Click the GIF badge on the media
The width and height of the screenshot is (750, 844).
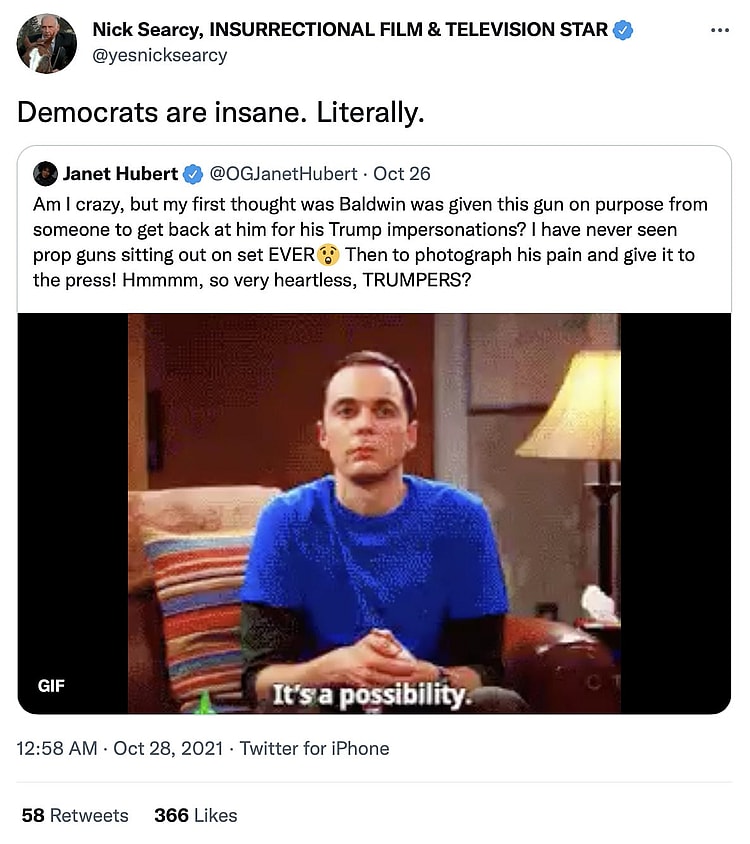tap(52, 687)
